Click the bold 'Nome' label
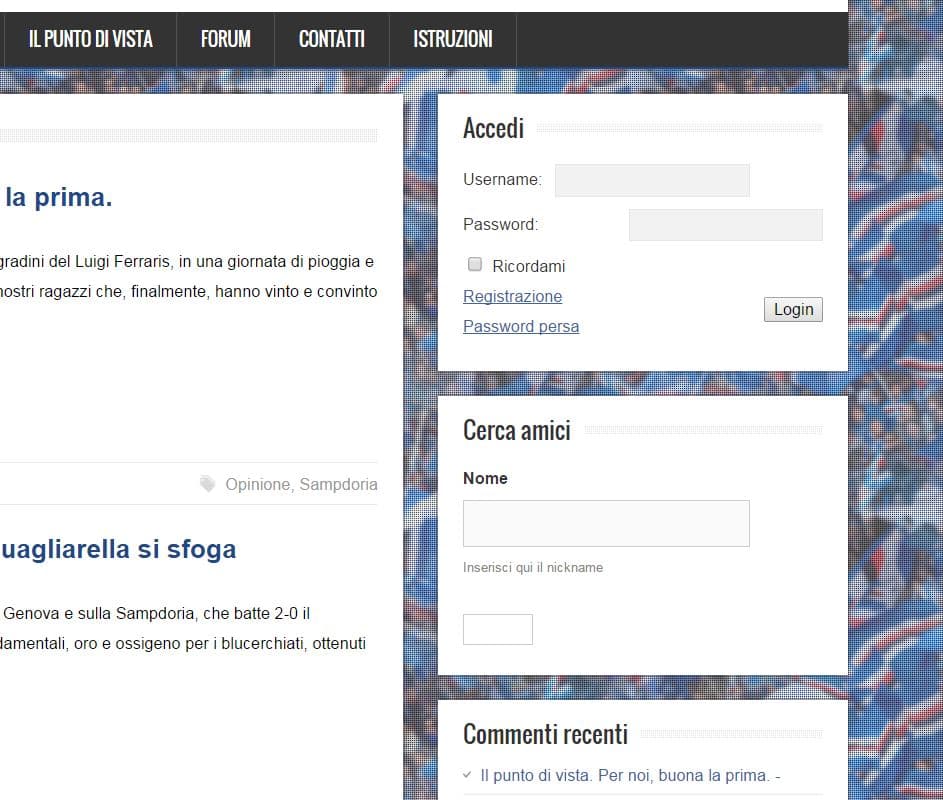 pos(485,478)
